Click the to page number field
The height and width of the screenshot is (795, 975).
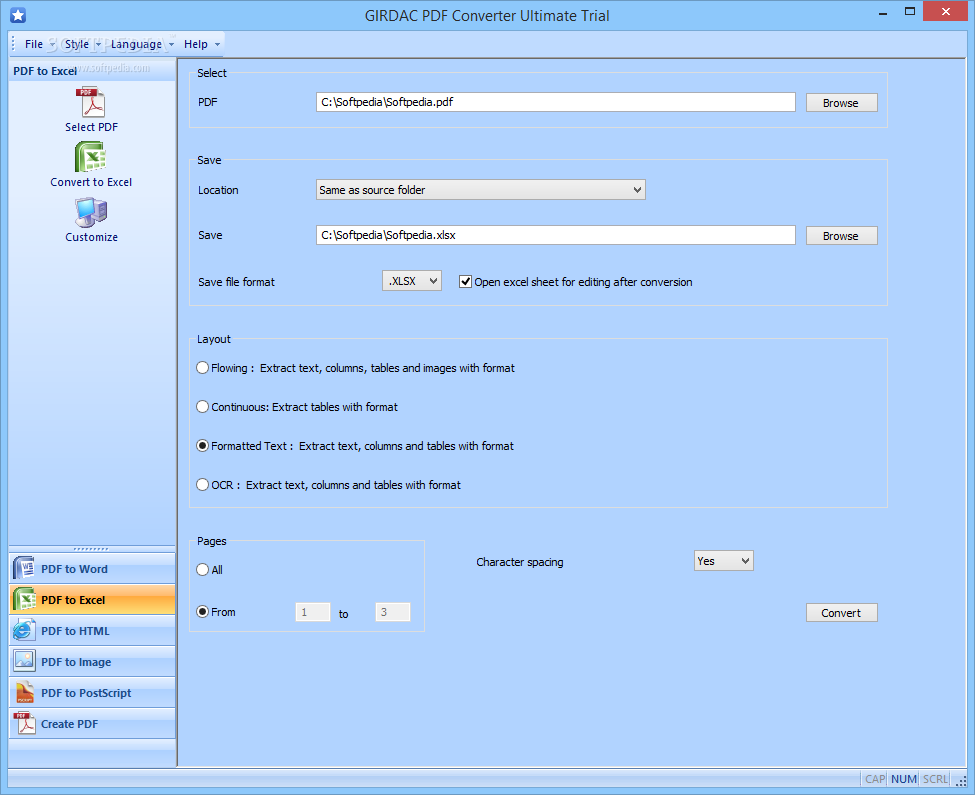[x=392, y=612]
